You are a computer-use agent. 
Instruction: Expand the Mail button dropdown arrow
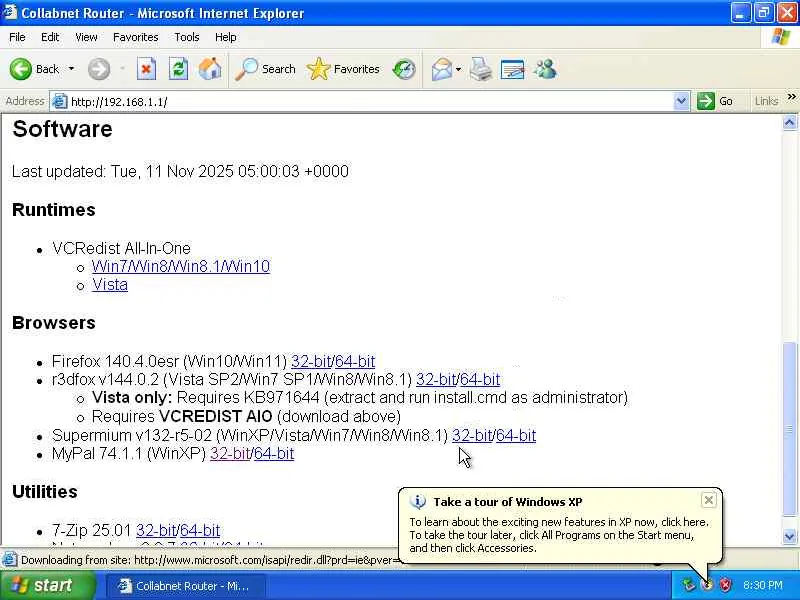pyautogui.click(x=458, y=69)
